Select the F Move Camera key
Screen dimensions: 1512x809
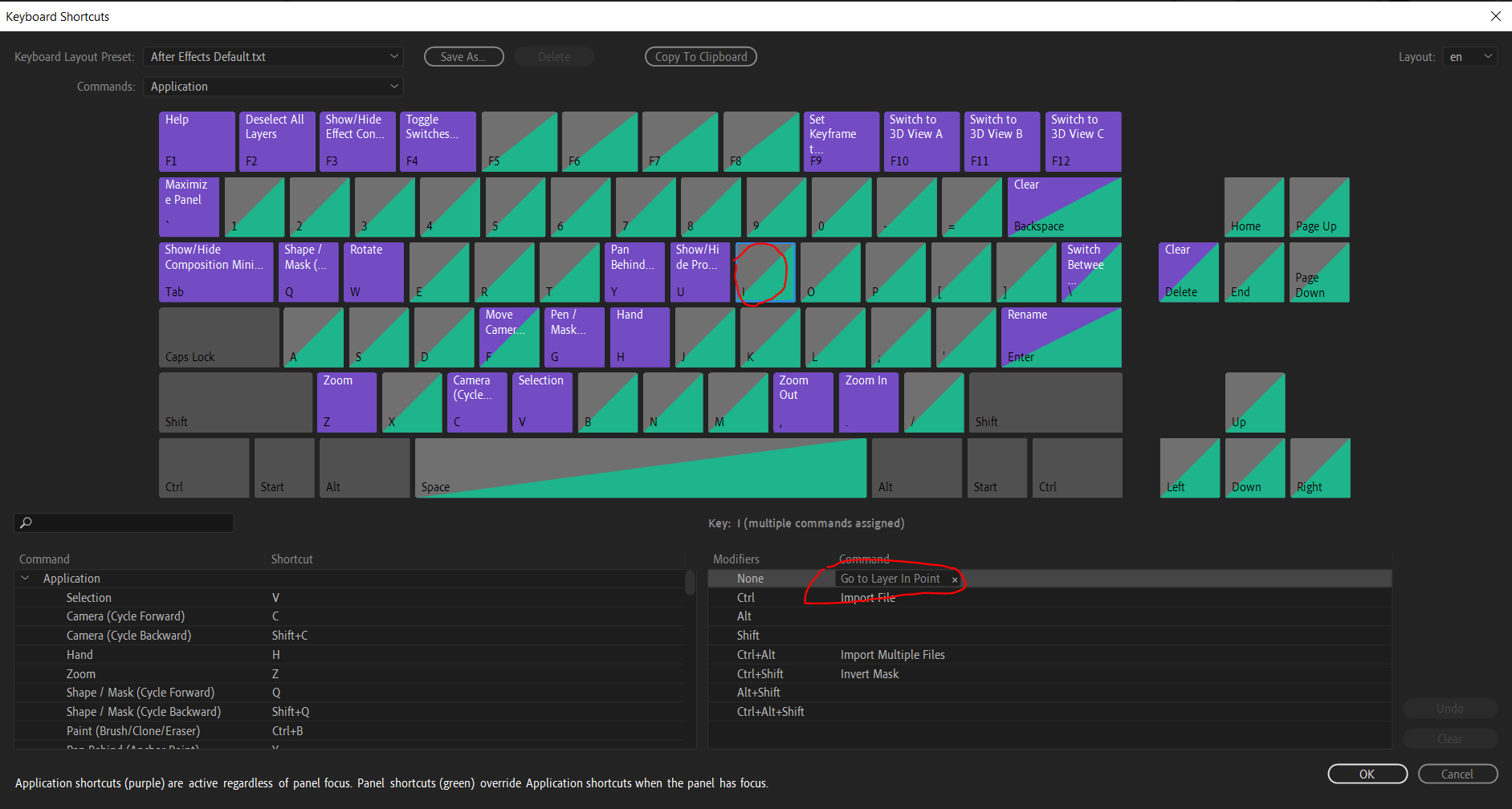click(x=509, y=338)
